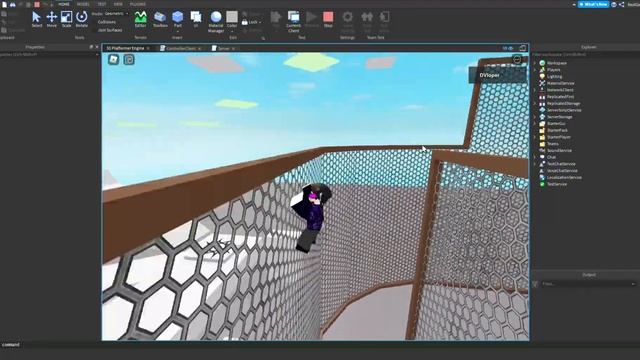Click the share icon near What's New
Viewport: 640px width, 360px height.
(622, 4)
